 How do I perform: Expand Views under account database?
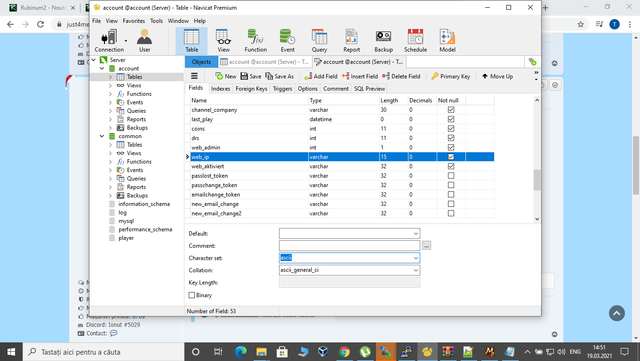click(x=110, y=85)
